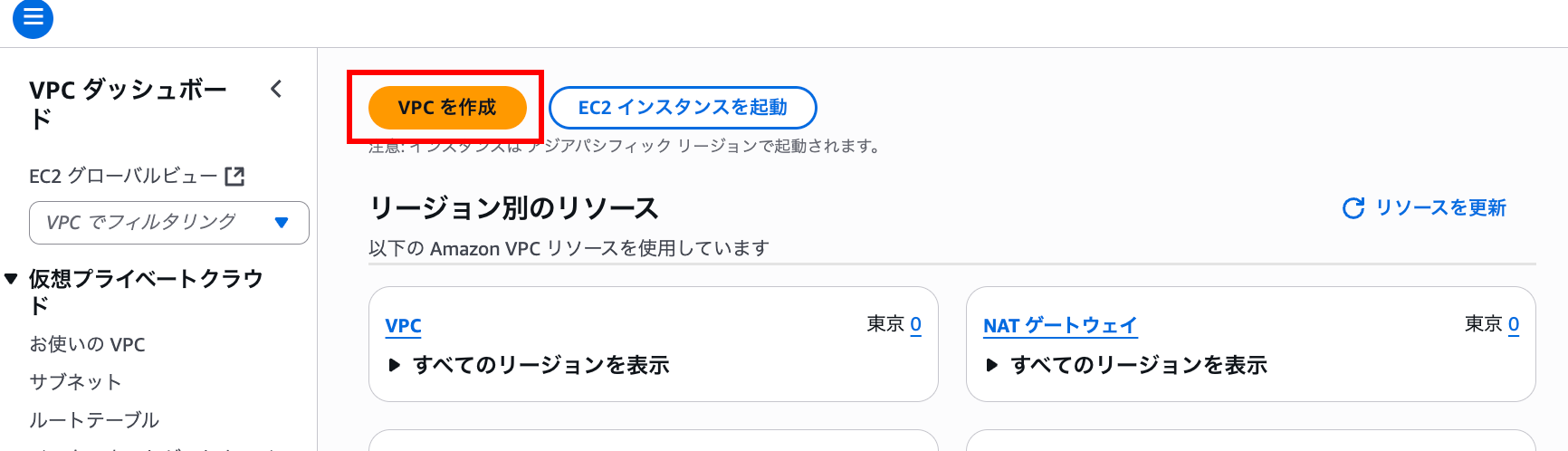Viewport: 1568px width, 451px height.
Task: Click リソースを更新 text link
Action: [1440, 208]
